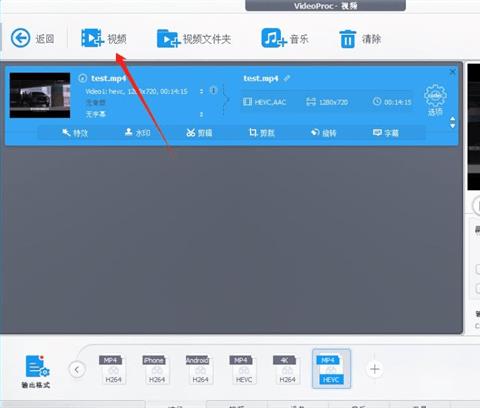The height and width of the screenshot is (408, 480).
Task: Open 输出格式 output format settings
Action: click(x=36, y=372)
